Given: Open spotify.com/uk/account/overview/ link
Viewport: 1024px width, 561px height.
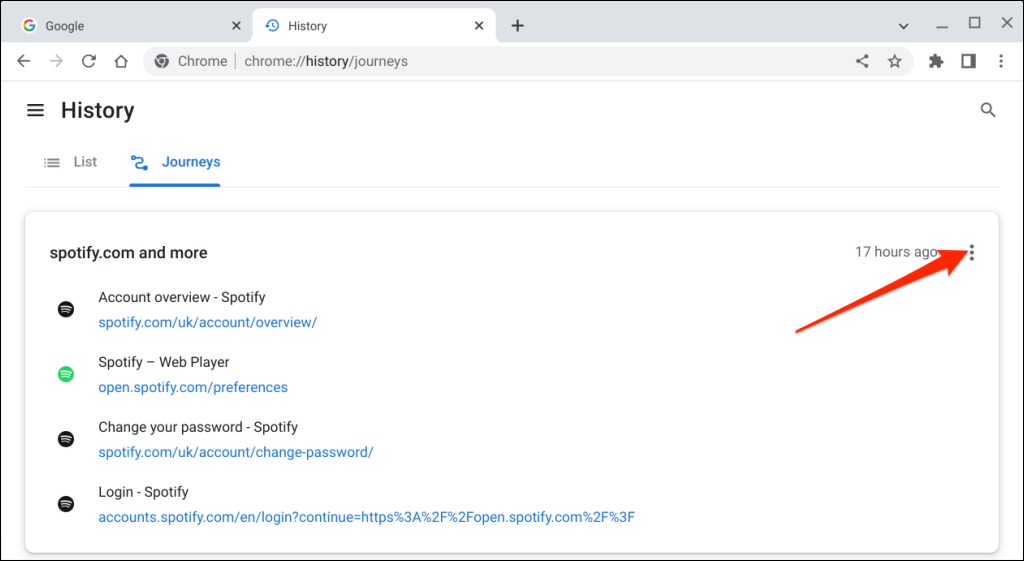Looking at the screenshot, I should click(207, 322).
